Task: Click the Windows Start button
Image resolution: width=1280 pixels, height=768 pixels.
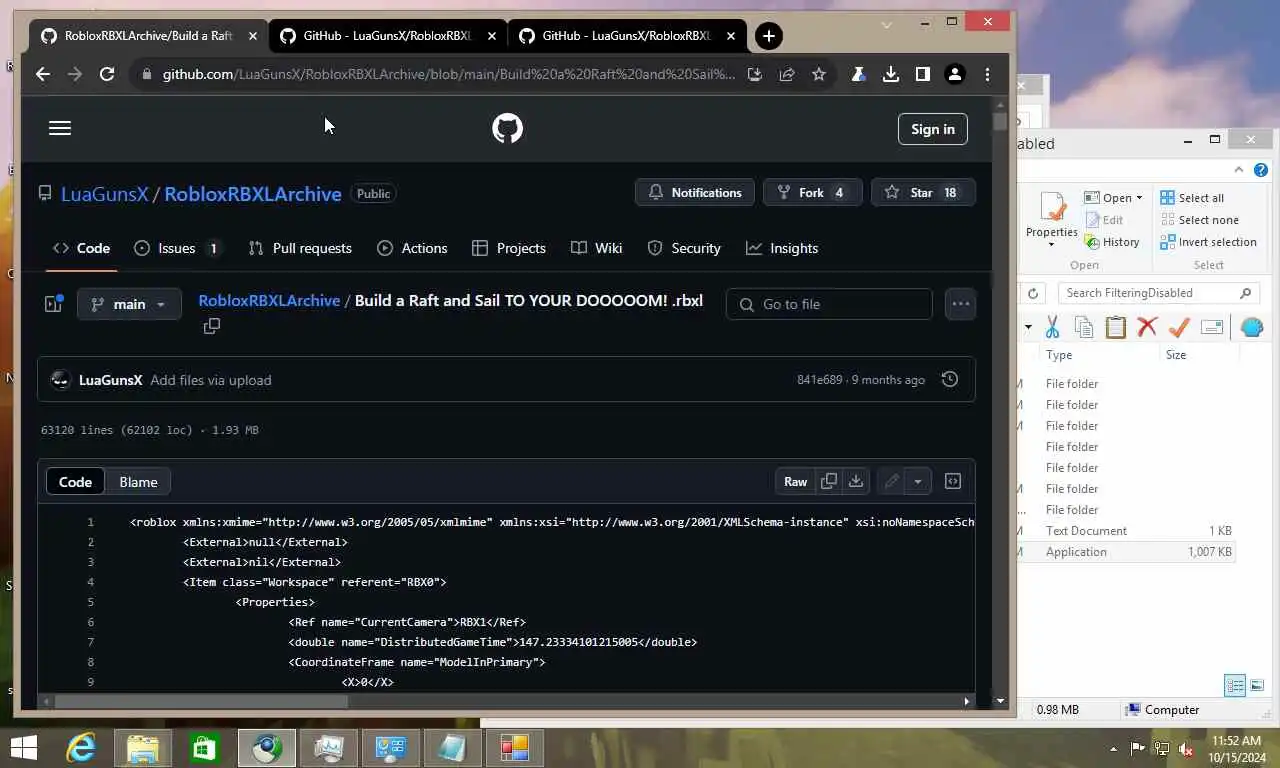Action: tap(23, 747)
